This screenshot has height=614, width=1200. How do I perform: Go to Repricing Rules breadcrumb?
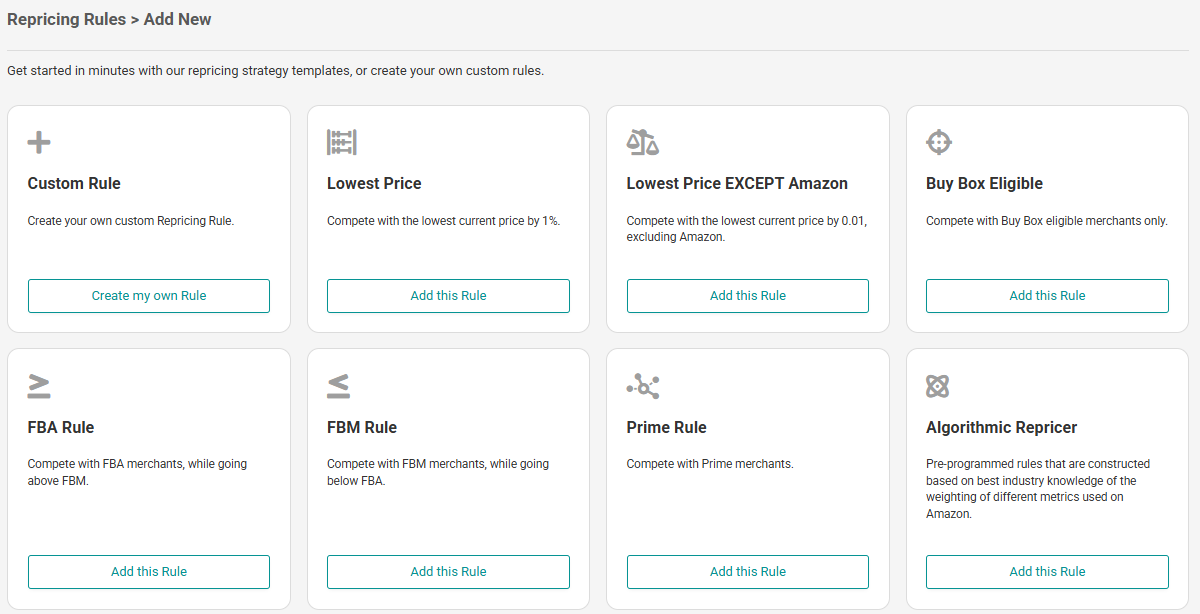[66, 19]
